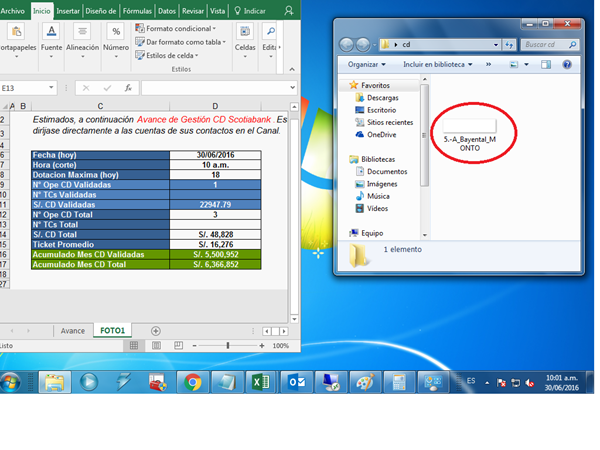
Task: Open the Alineación group icon
Action: pos(82,31)
